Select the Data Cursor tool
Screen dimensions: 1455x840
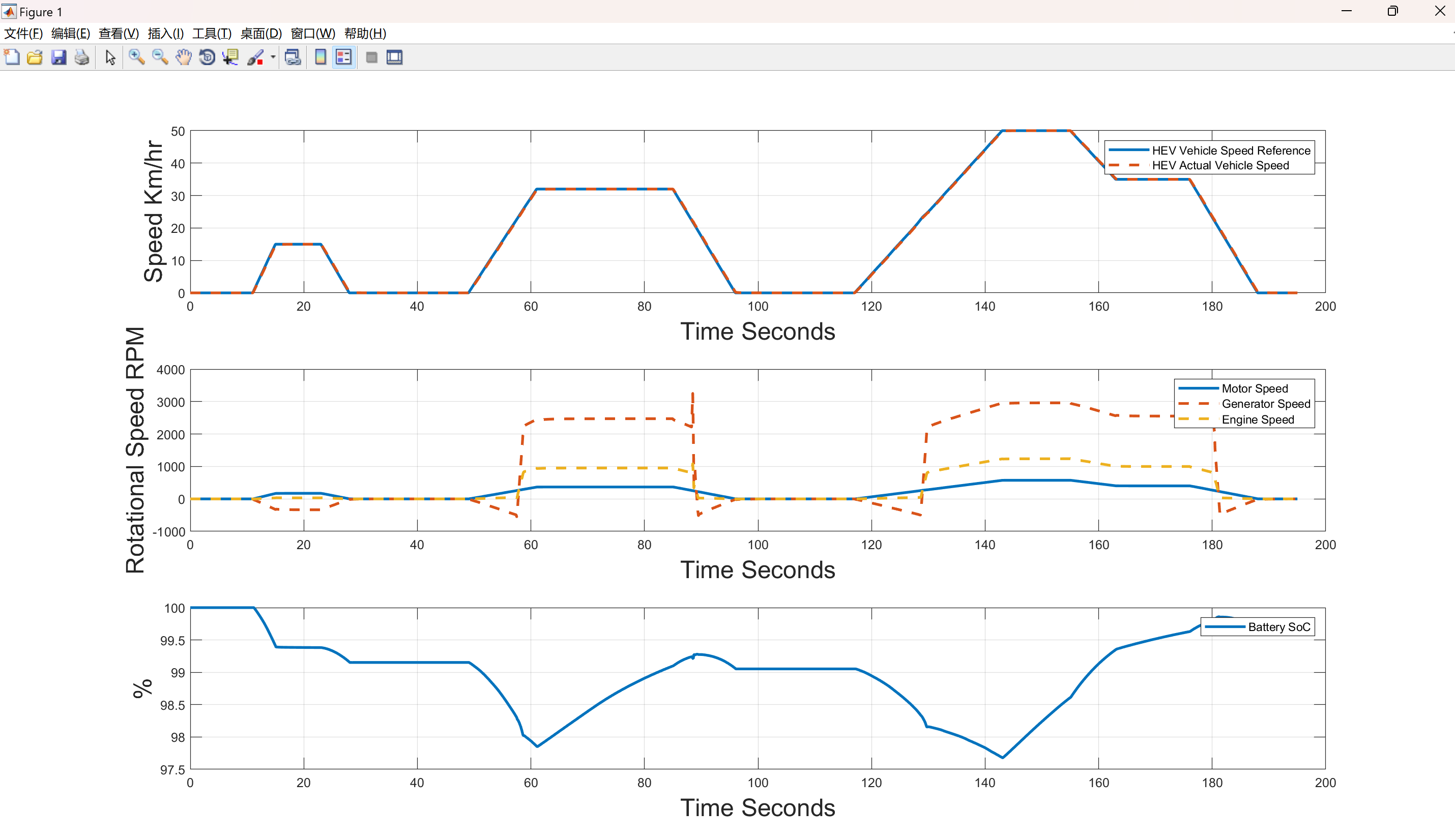(230, 56)
